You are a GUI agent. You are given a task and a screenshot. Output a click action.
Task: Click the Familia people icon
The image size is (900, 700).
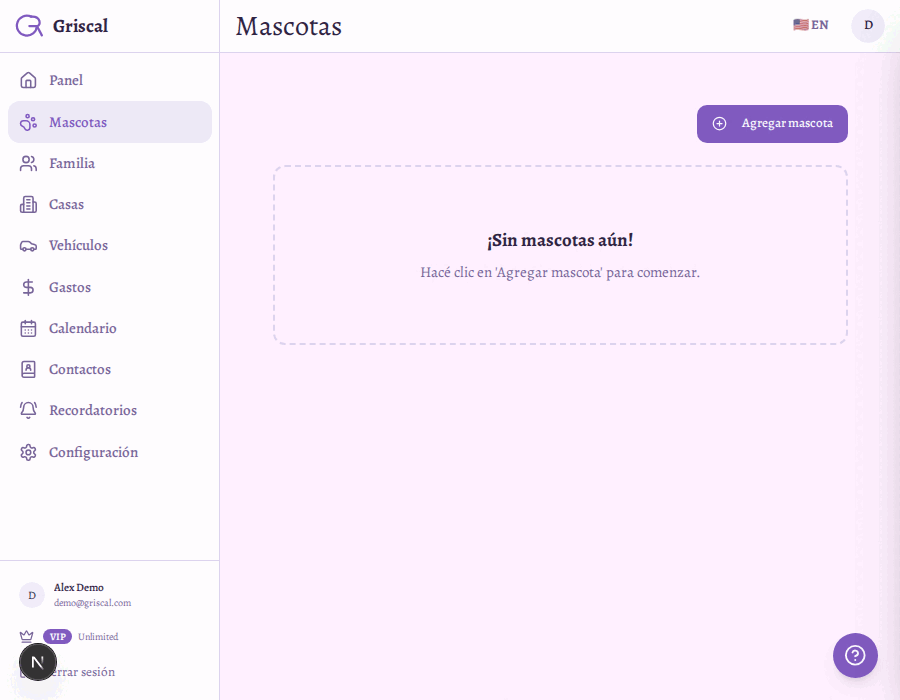click(28, 163)
